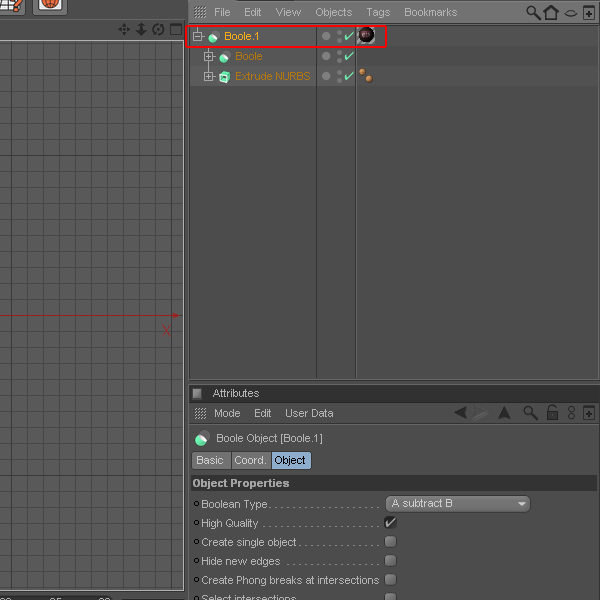Toggle Boole.1 visibility dots

339,36
